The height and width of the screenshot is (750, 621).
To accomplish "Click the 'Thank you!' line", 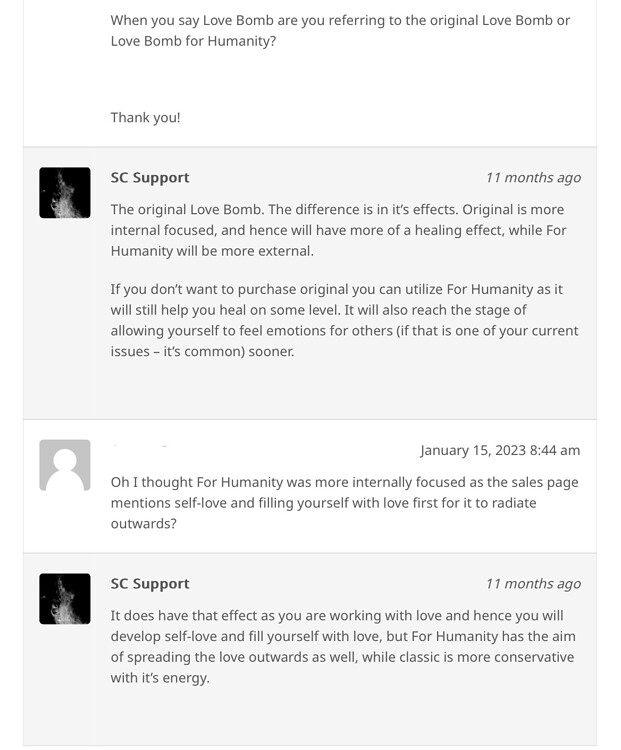I will click(145, 117).
